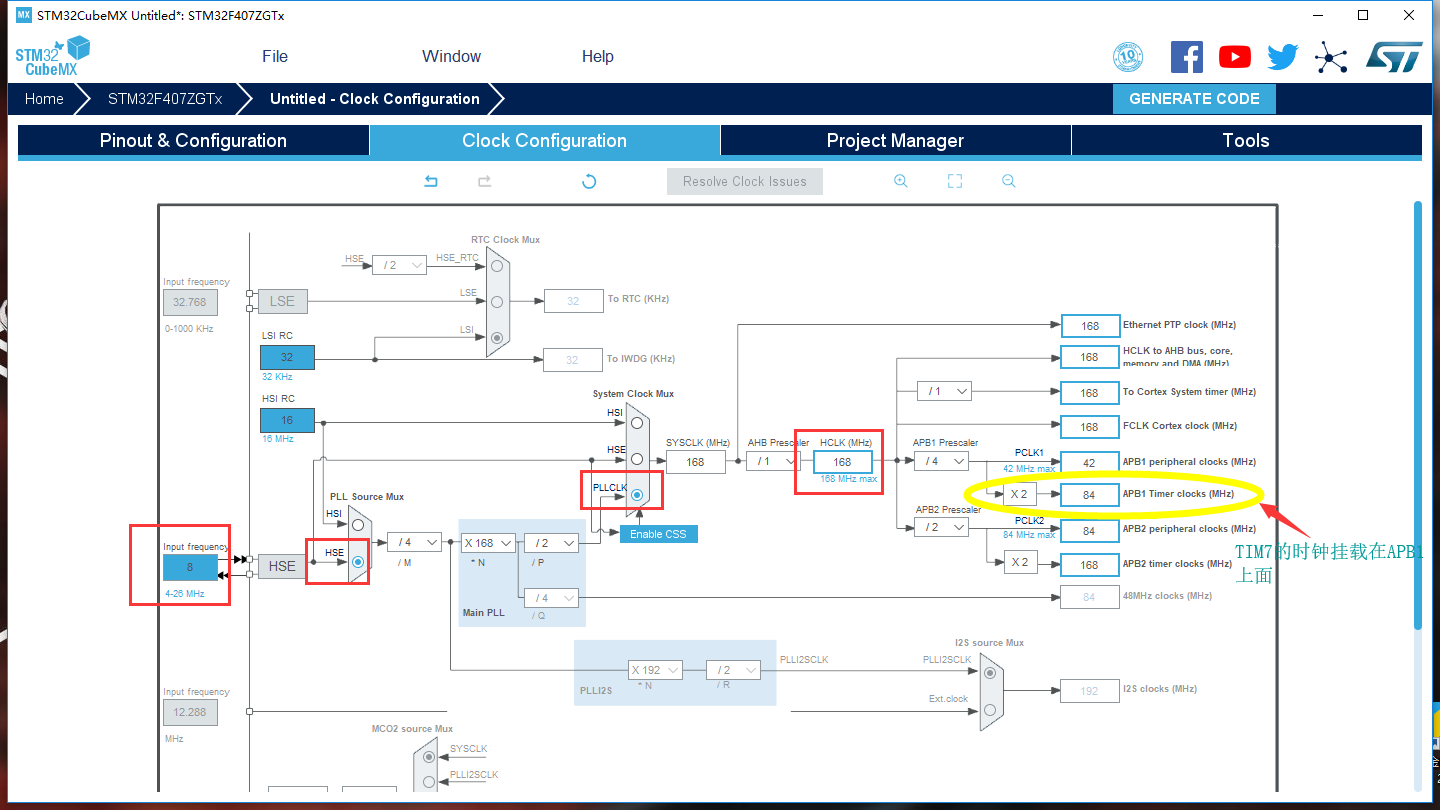Click the ST logo icon
This screenshot has height=810, width=1440.
(x=1394, y=57)
